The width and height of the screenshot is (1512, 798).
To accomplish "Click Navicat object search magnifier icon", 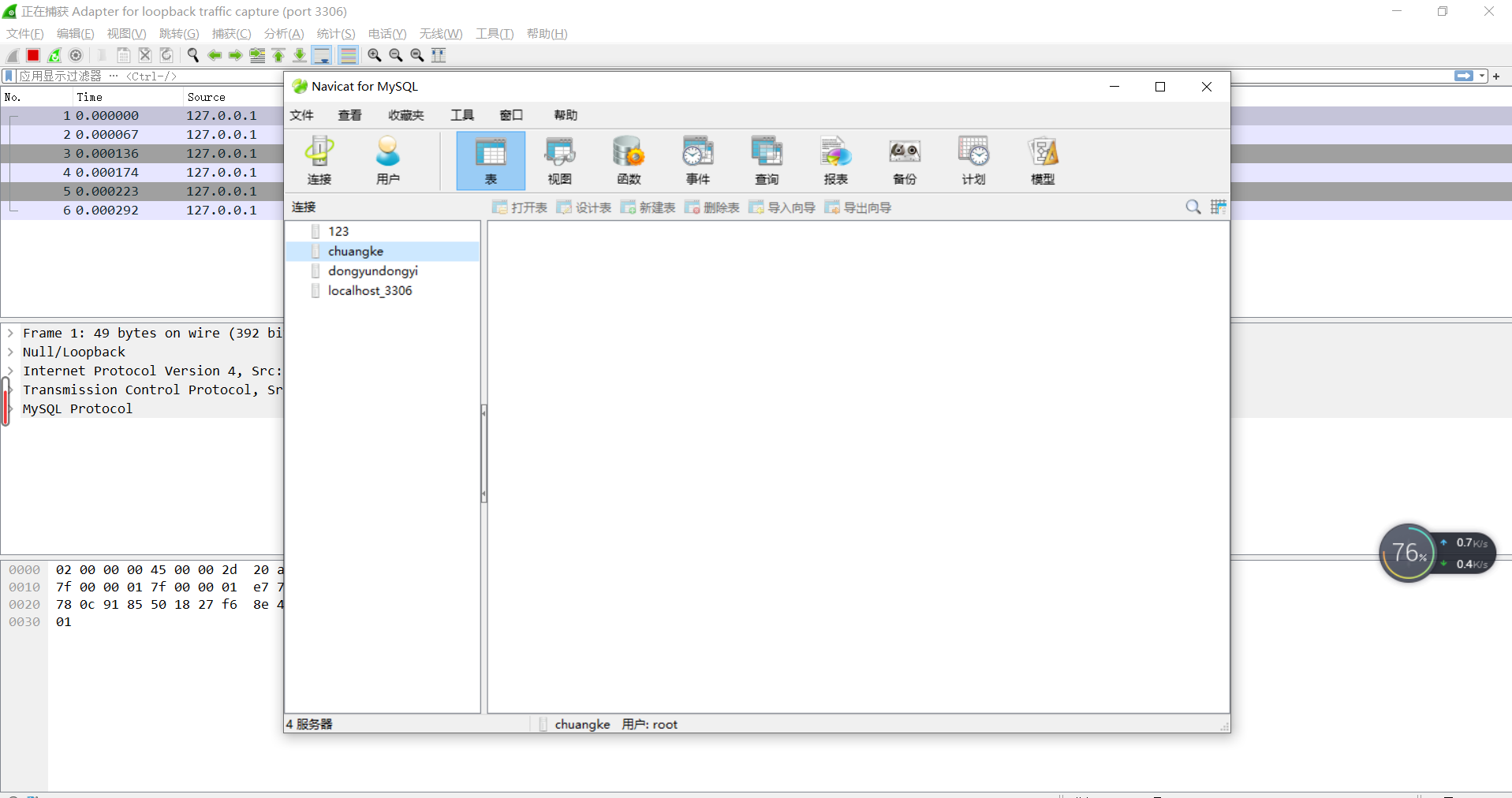I will click(x=1193, y=207).
